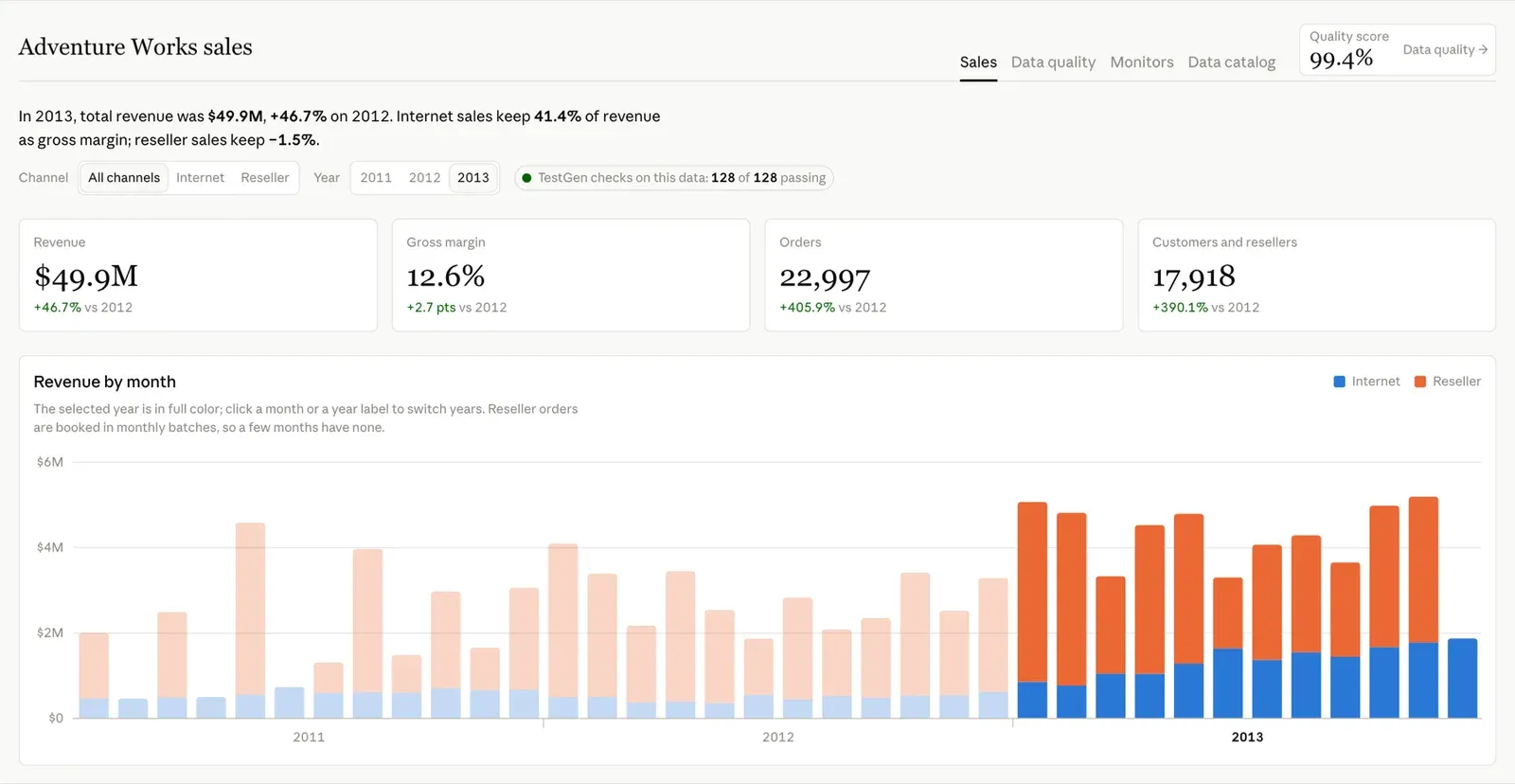The height and width of the screenshot is (784, 1515).
Task: Click the Quality score 99.4% value
Action: coord(1341,60)
